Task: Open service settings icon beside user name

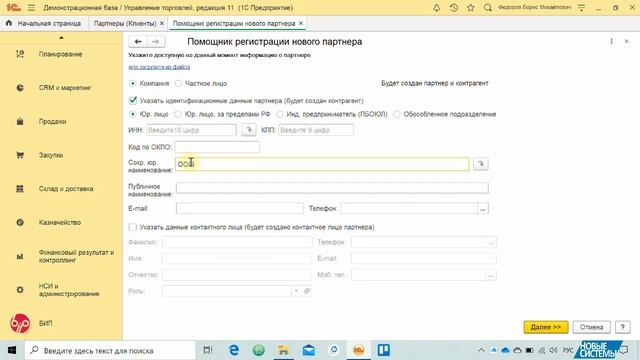Action: point(582,8)
